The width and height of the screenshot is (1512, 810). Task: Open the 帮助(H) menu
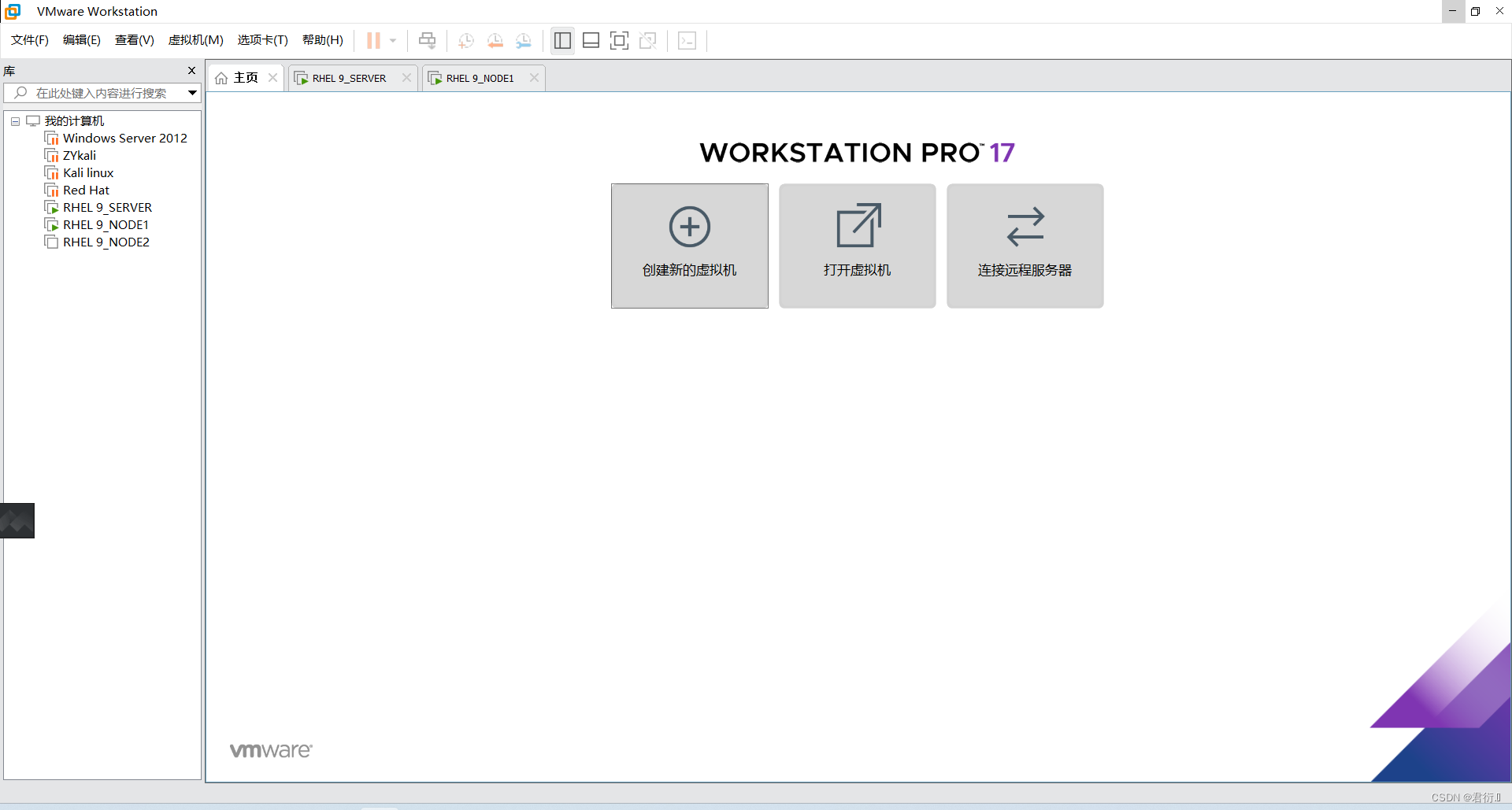click(x=323, y=40)
